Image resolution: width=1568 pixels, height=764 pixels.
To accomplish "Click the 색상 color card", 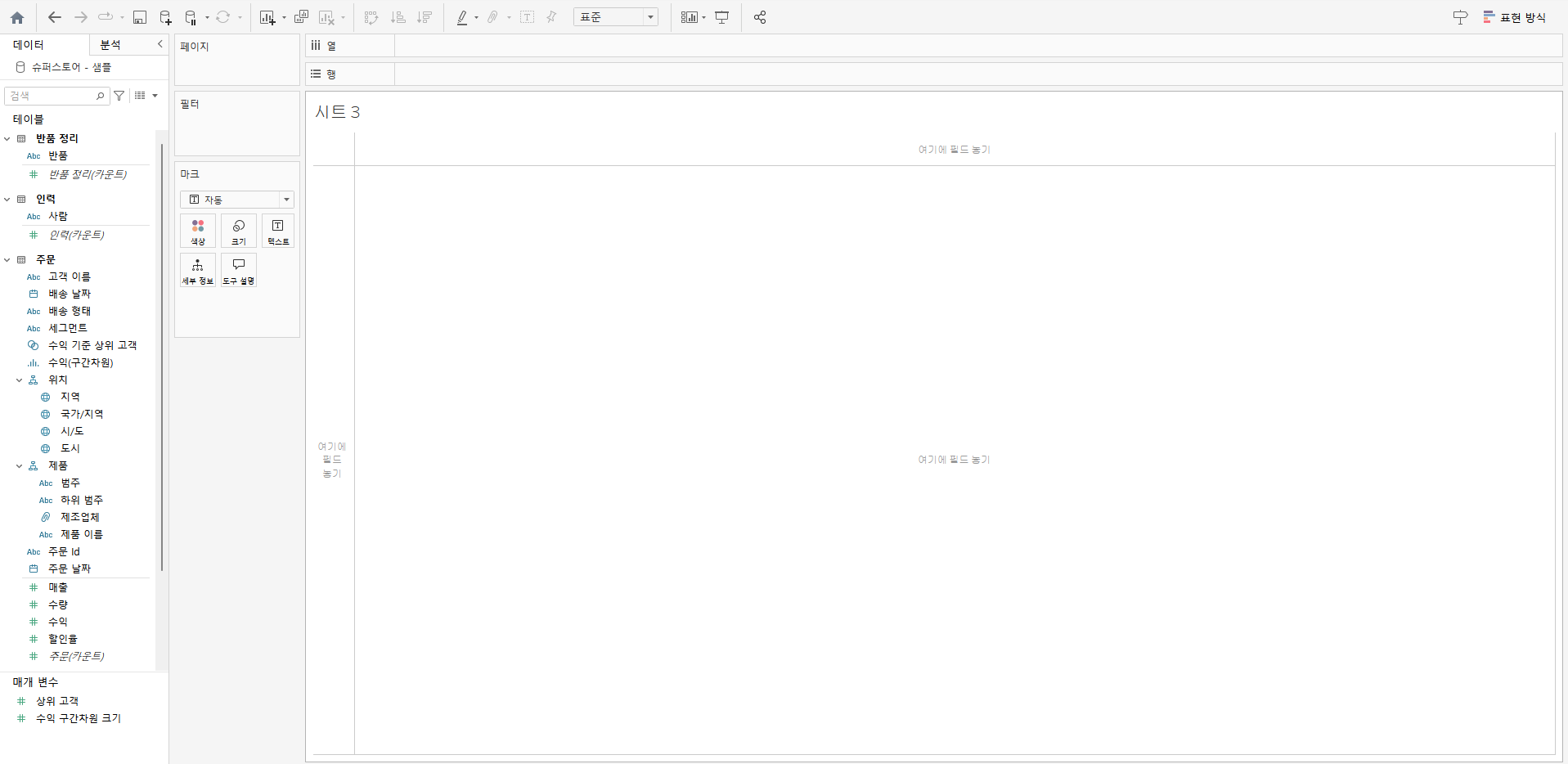I will (198, 231).
